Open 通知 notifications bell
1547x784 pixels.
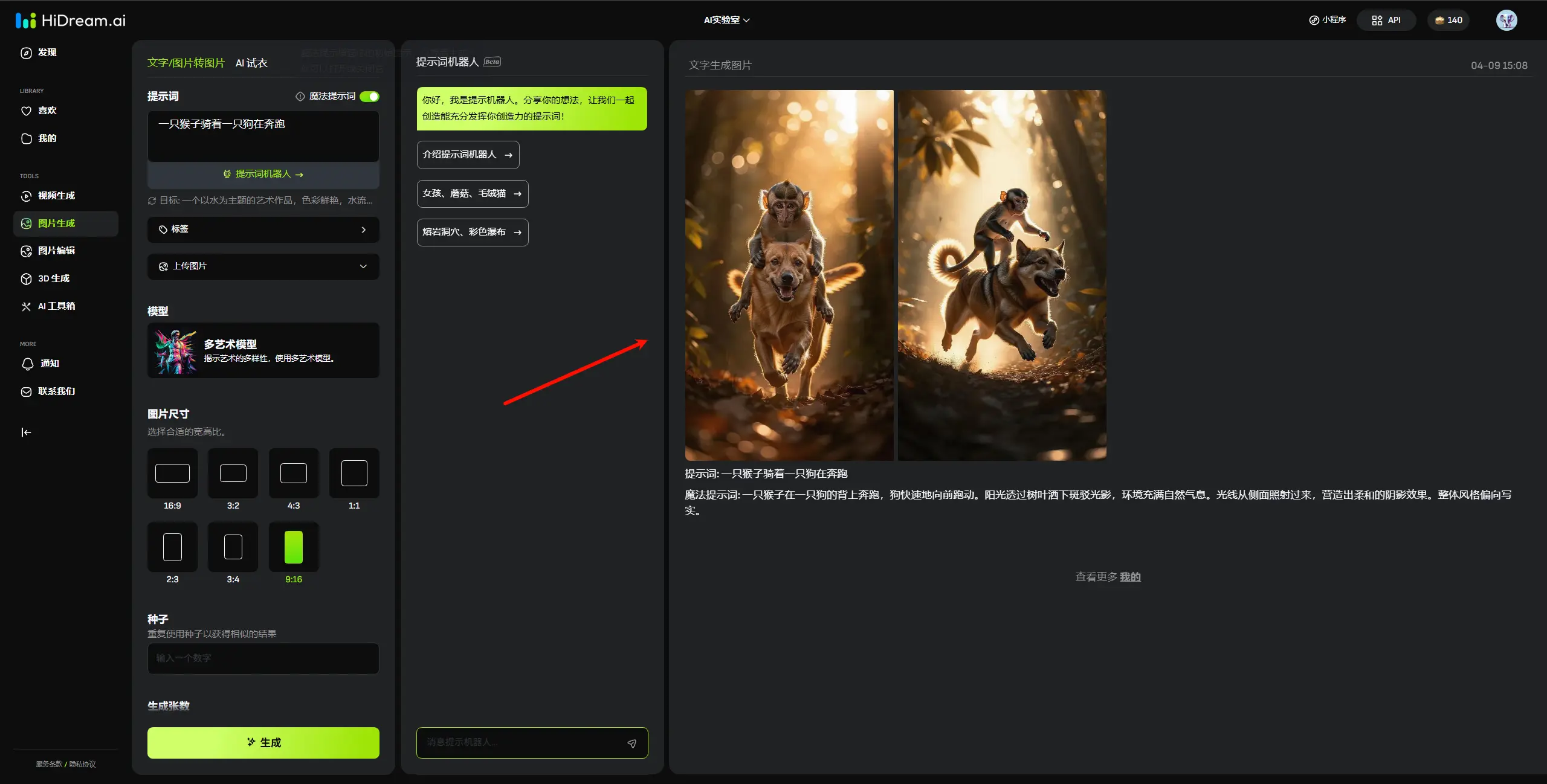pyautogui.click(x=28, y=364)
